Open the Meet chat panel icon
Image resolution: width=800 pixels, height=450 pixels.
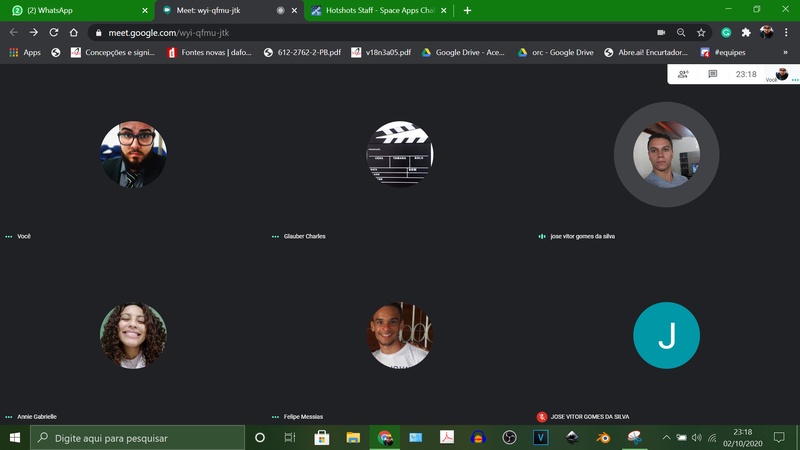713,74
